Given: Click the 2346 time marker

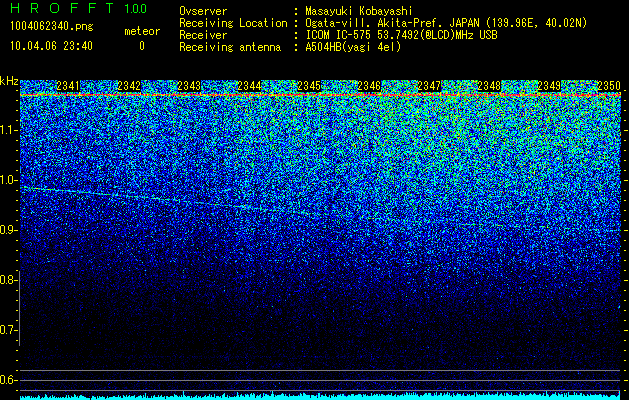Looking at the screenshot, I should pyautogui.click(x=369, y=85).
